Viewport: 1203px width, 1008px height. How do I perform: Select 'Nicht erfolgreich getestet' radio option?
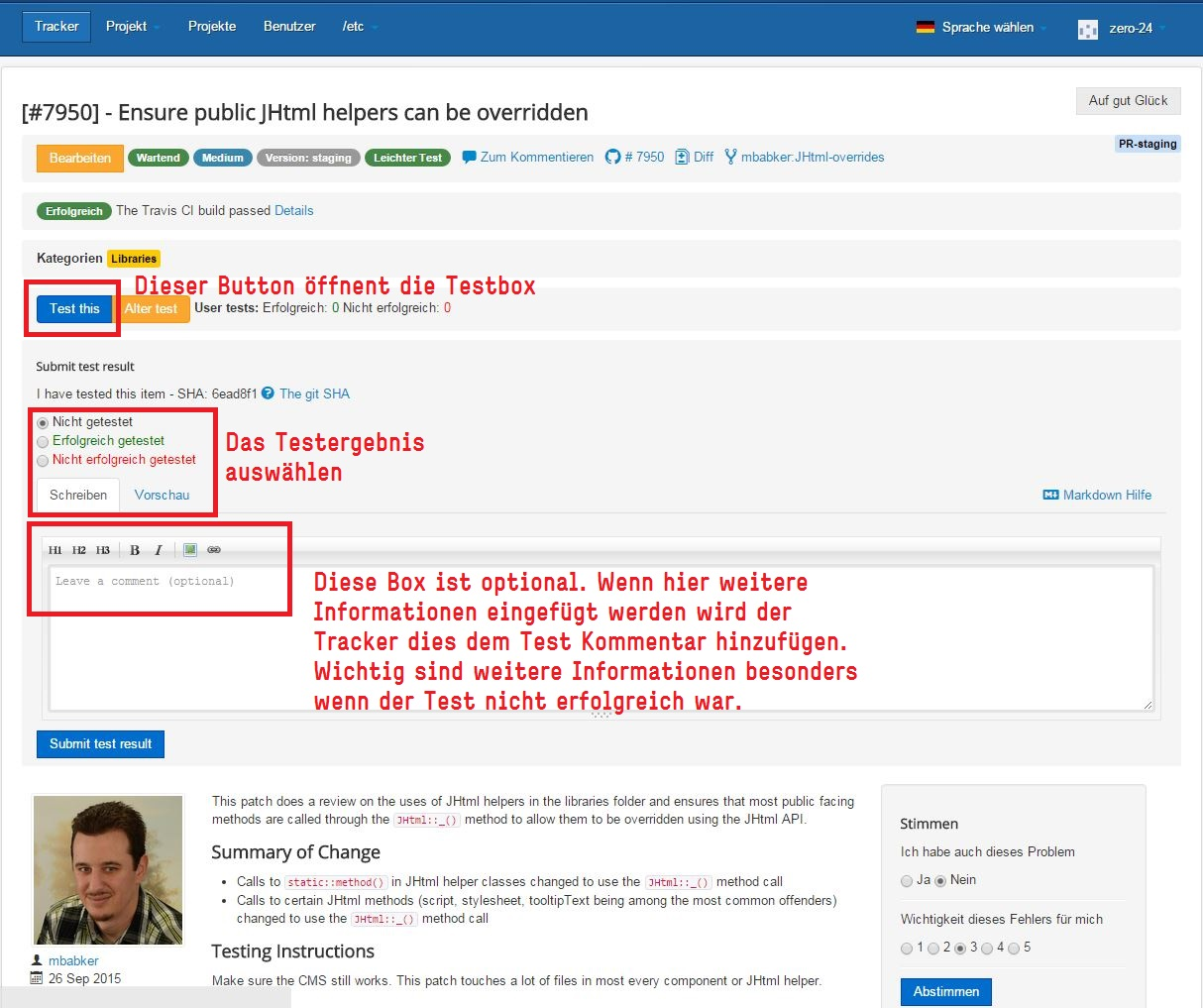pos(43,461)
